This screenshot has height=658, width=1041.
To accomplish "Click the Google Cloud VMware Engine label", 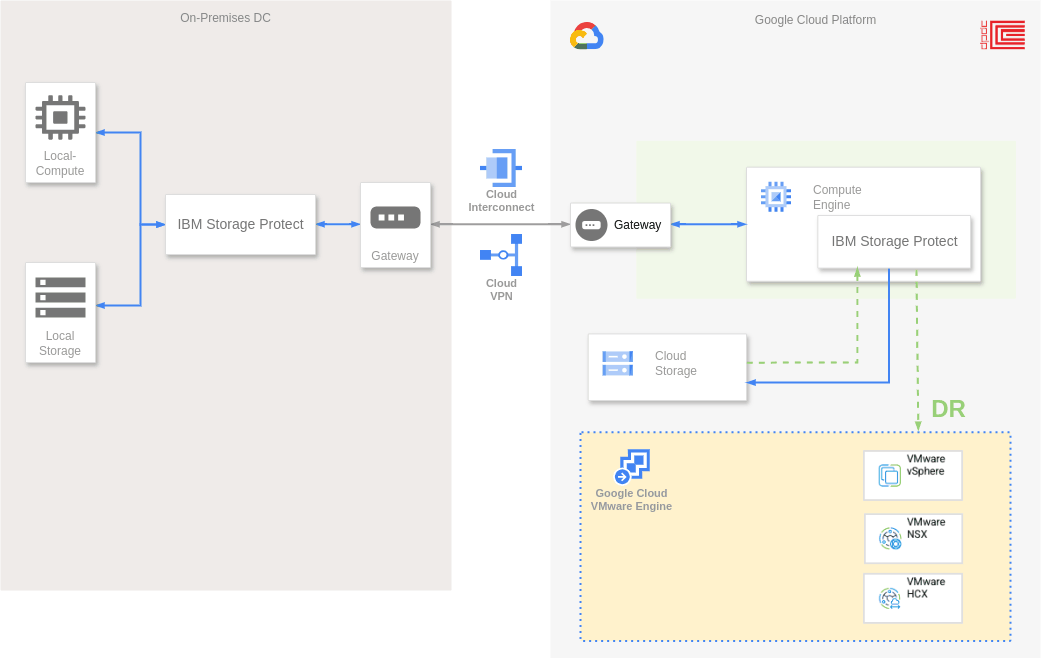I will 631,499.
